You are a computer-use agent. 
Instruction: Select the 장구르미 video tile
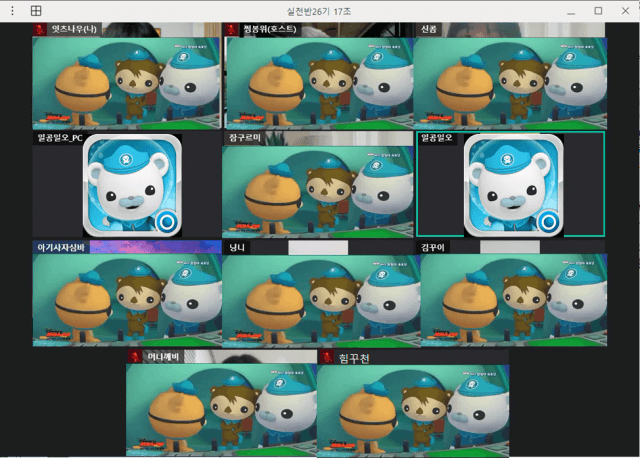click(318, 185)
